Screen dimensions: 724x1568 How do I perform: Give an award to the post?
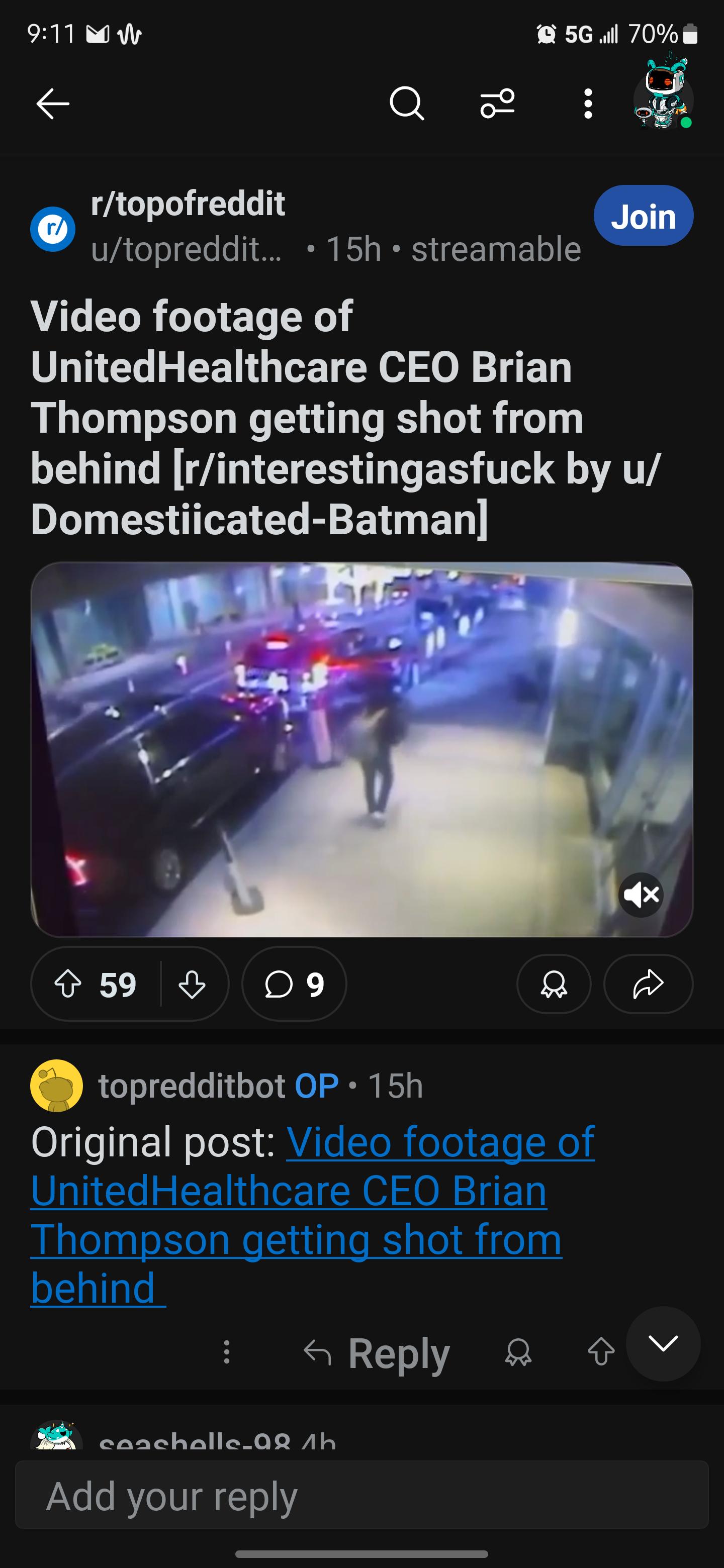pyautogui.click(x=554, y=984)
